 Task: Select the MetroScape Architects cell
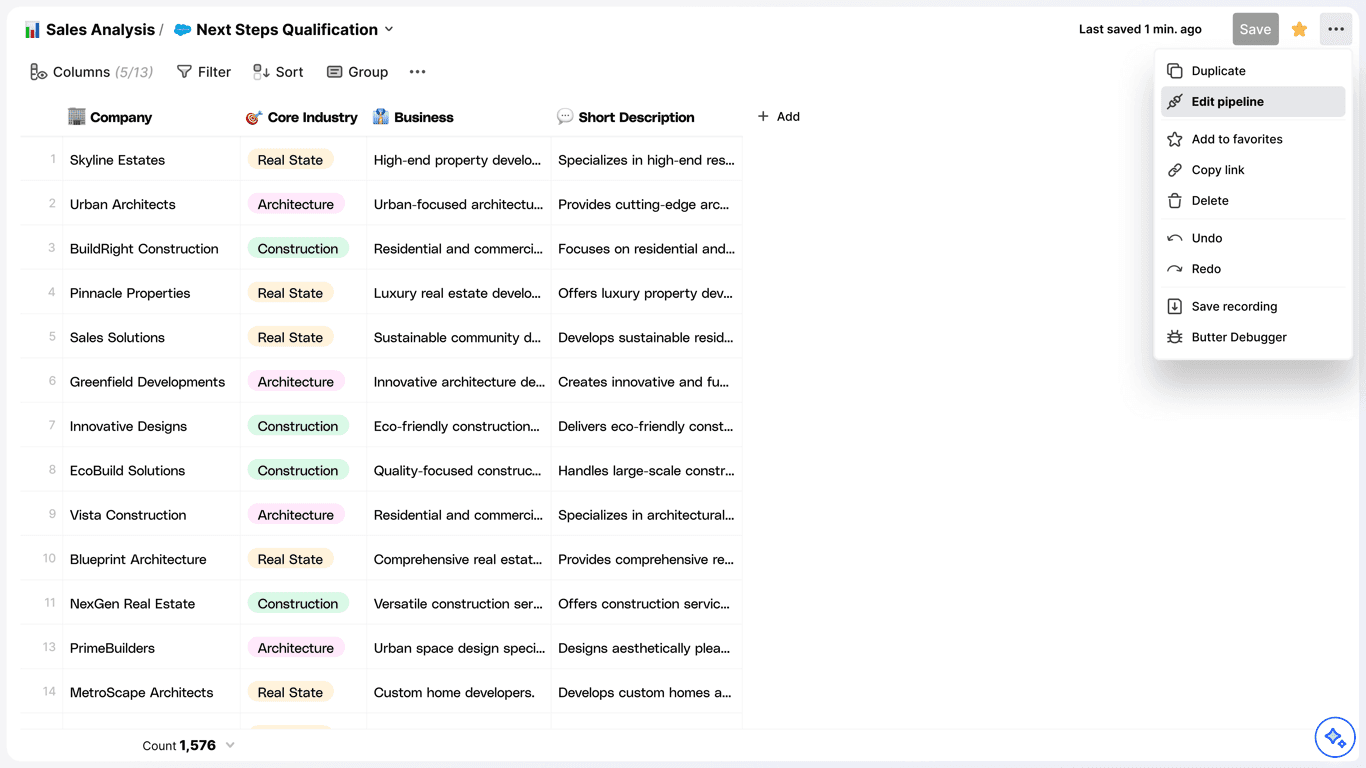pyautogui.click(x=152, y=692)
